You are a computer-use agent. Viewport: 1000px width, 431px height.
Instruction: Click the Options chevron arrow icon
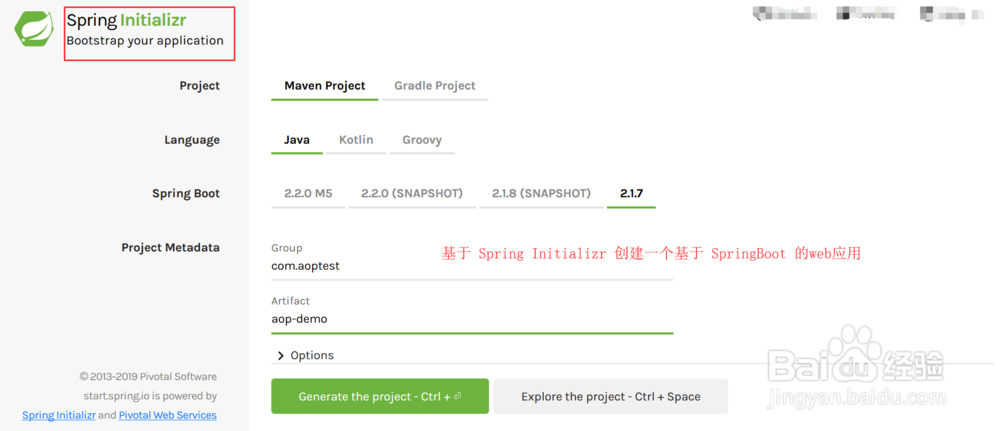[281, 356]
